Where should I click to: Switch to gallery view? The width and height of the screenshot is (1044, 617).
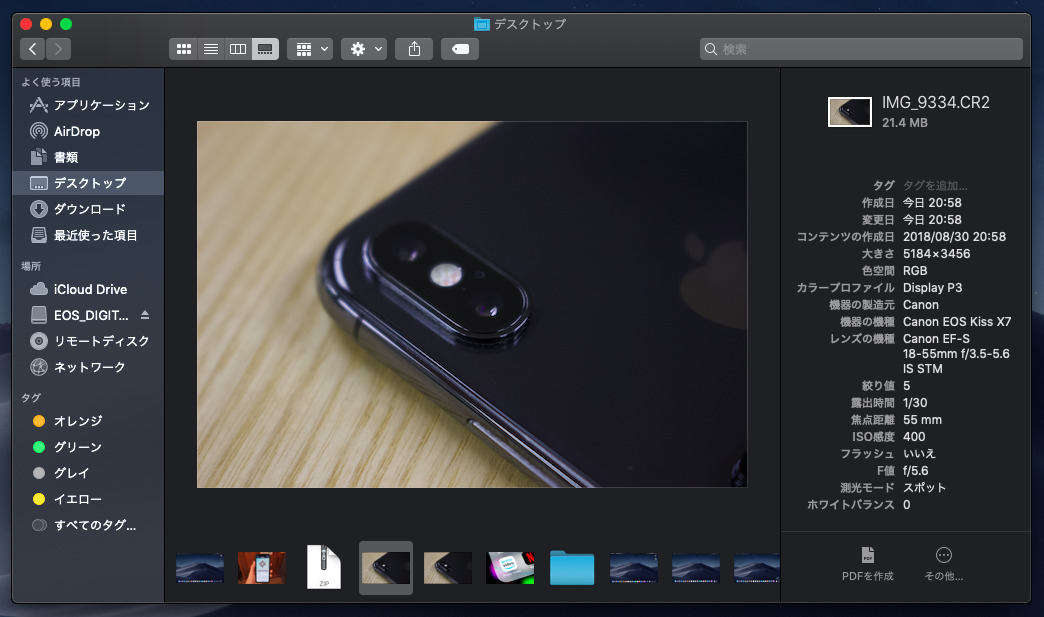click(265, 49)
